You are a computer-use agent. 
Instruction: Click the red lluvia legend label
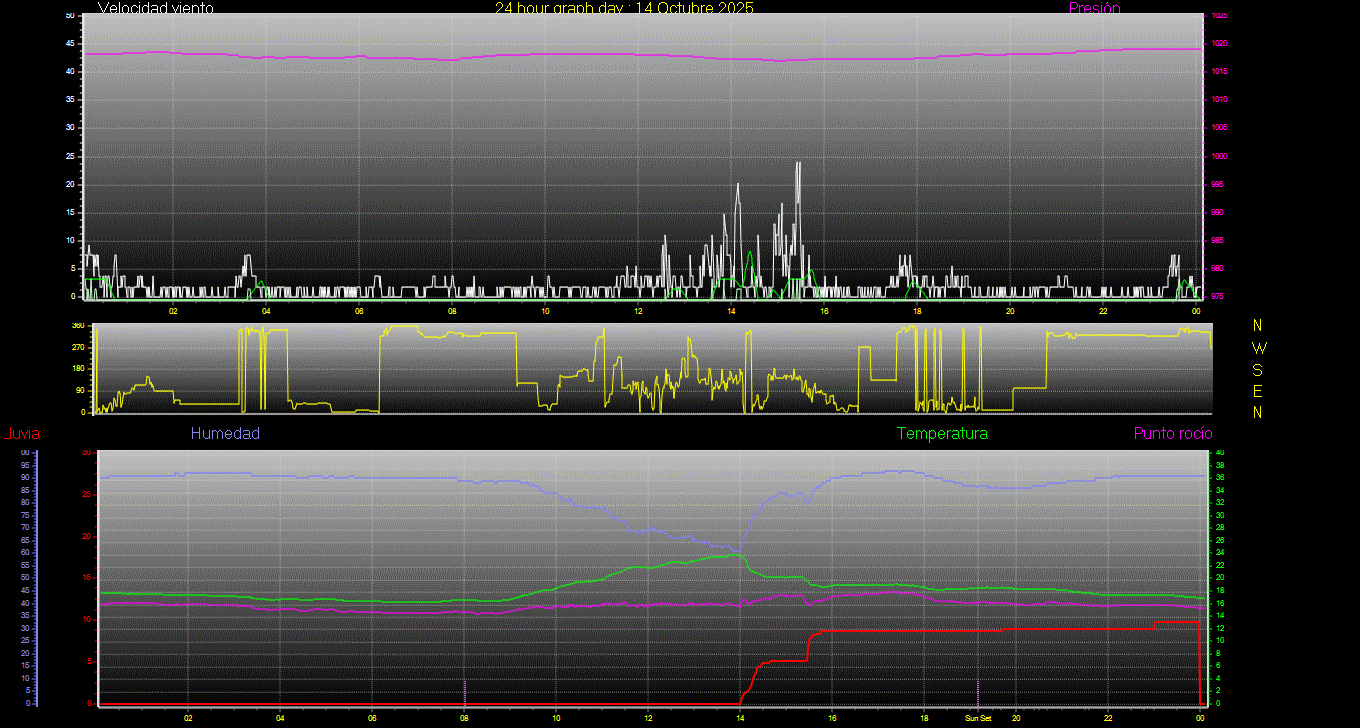21,434
